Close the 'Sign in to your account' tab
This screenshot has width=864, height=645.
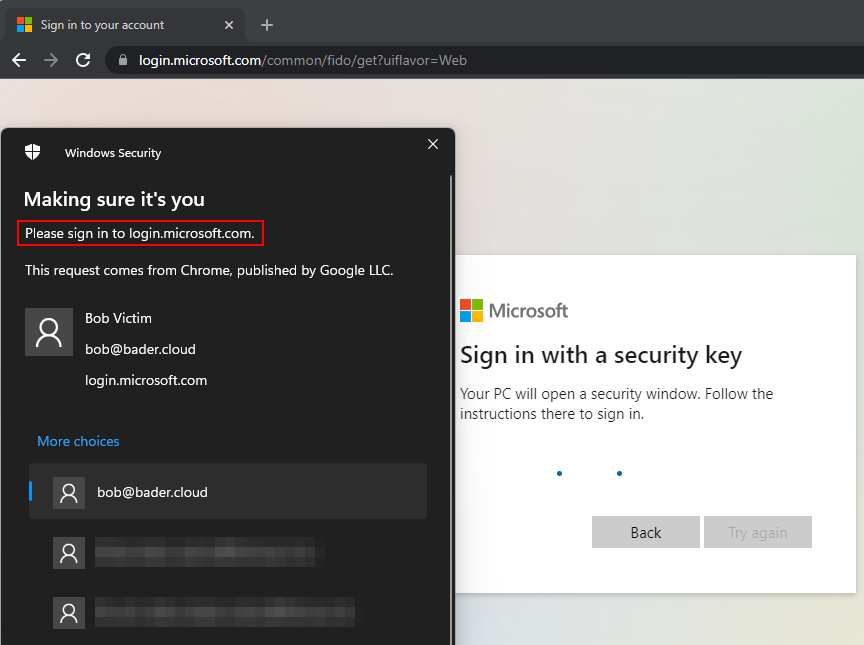click(x=229, y=25)
